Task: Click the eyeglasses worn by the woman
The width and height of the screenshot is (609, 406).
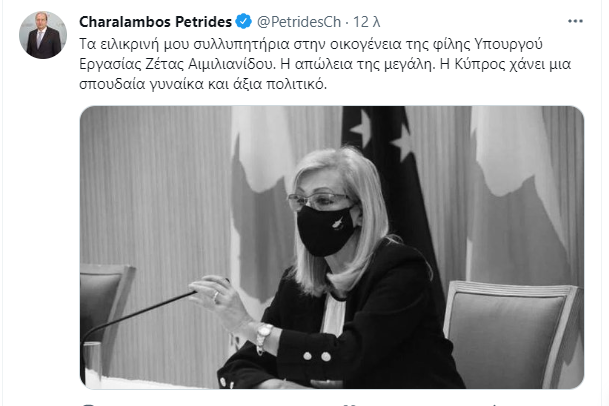Action: click(x=320, y=201)
